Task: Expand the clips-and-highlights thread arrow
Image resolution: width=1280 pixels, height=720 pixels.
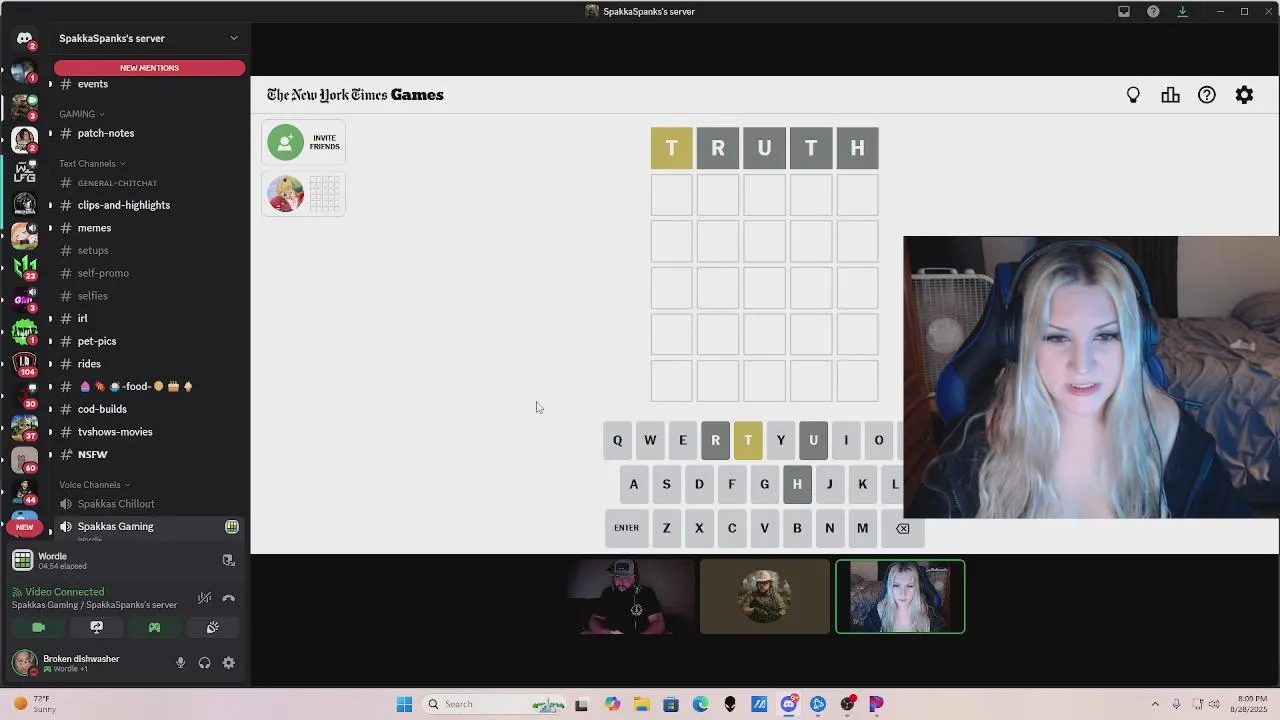Action: (50, 205)
